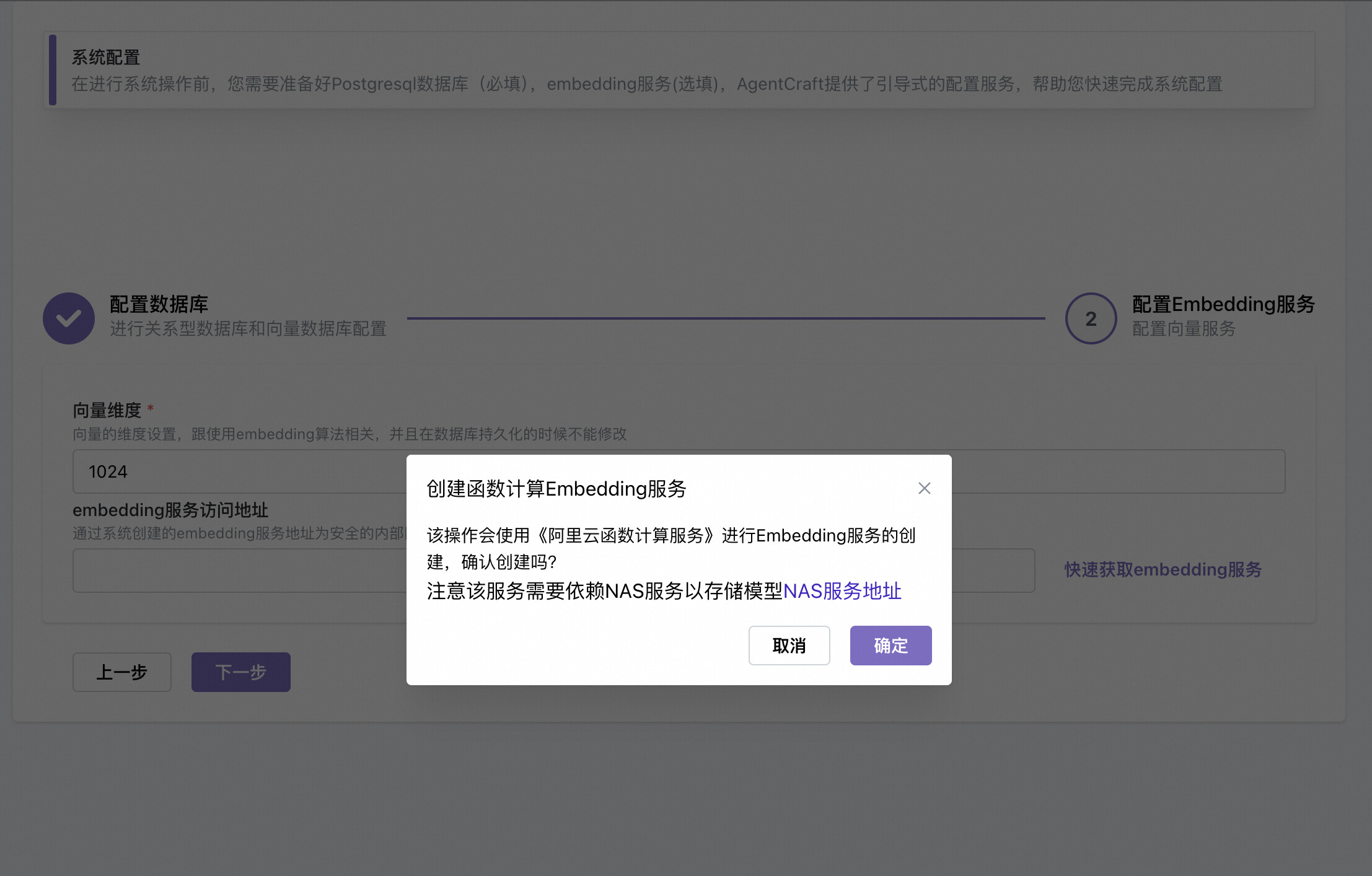
Task: Select the 配置数据库 step title
Action: tap(159, 304)
